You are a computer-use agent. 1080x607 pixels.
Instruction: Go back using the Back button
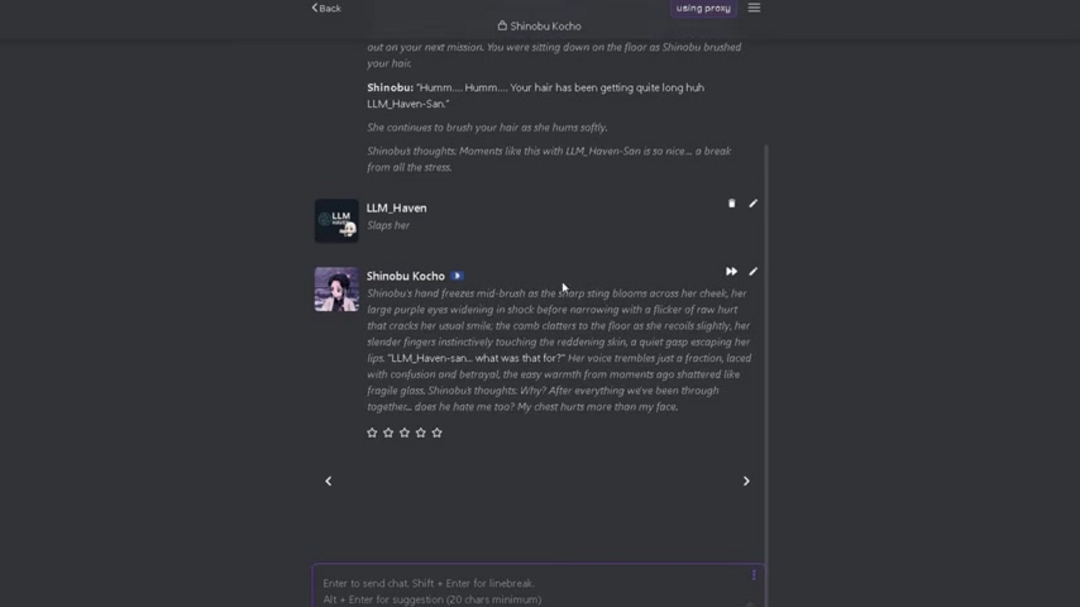pos(326,8)
